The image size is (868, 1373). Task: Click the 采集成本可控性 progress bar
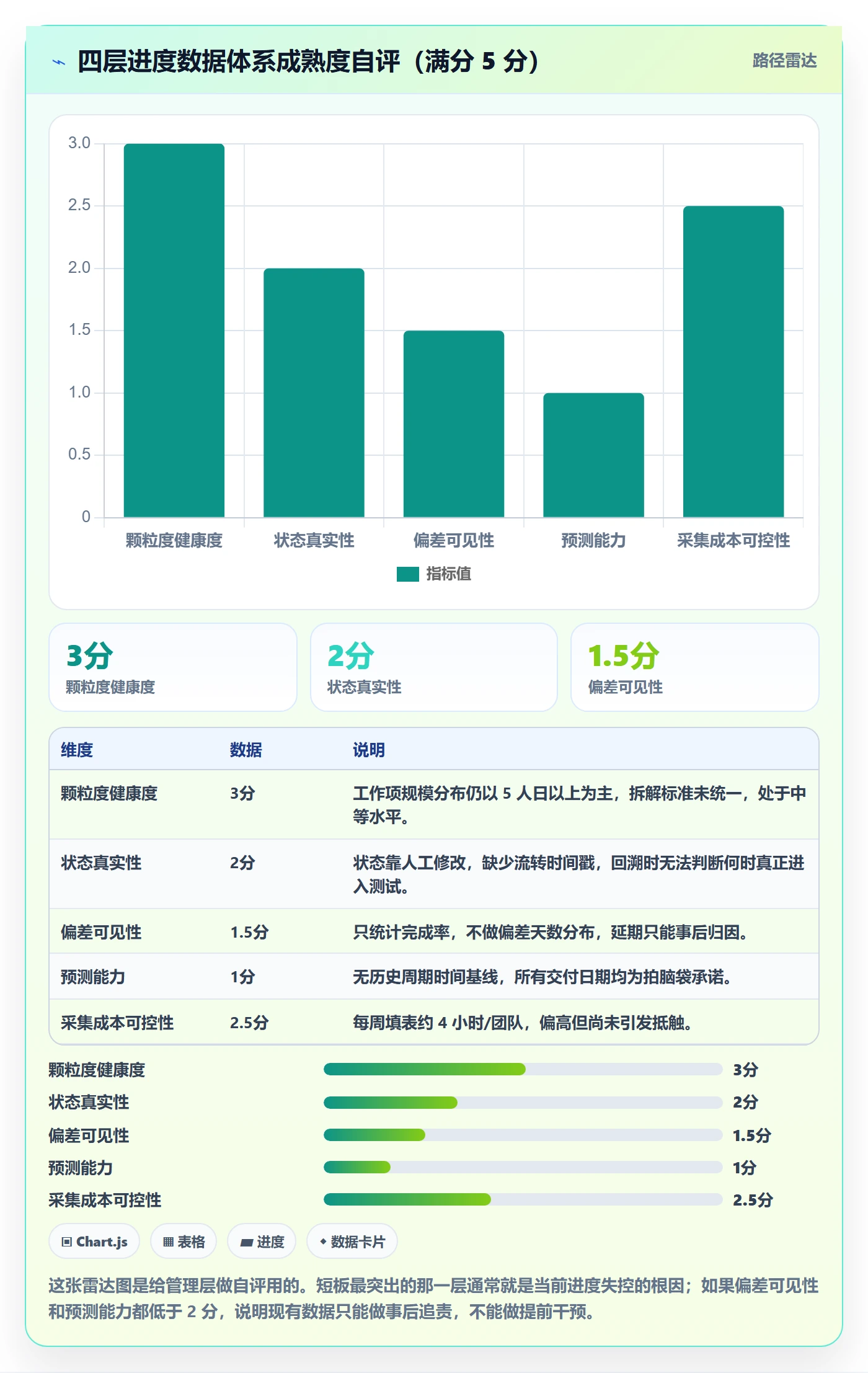pyautogui.click(x=523, y=1199)
